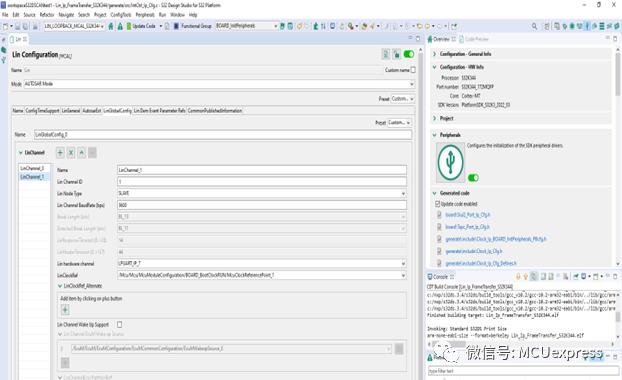Screen dimensions: 622x380
Task: Click the Peripherals cactus-like USB icon
Action: click(x=450, y=162)
